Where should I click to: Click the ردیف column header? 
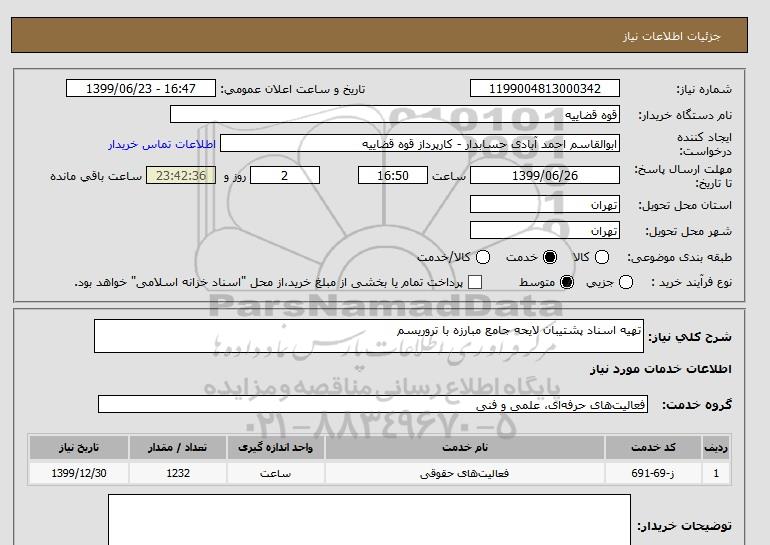click(716, 447)
